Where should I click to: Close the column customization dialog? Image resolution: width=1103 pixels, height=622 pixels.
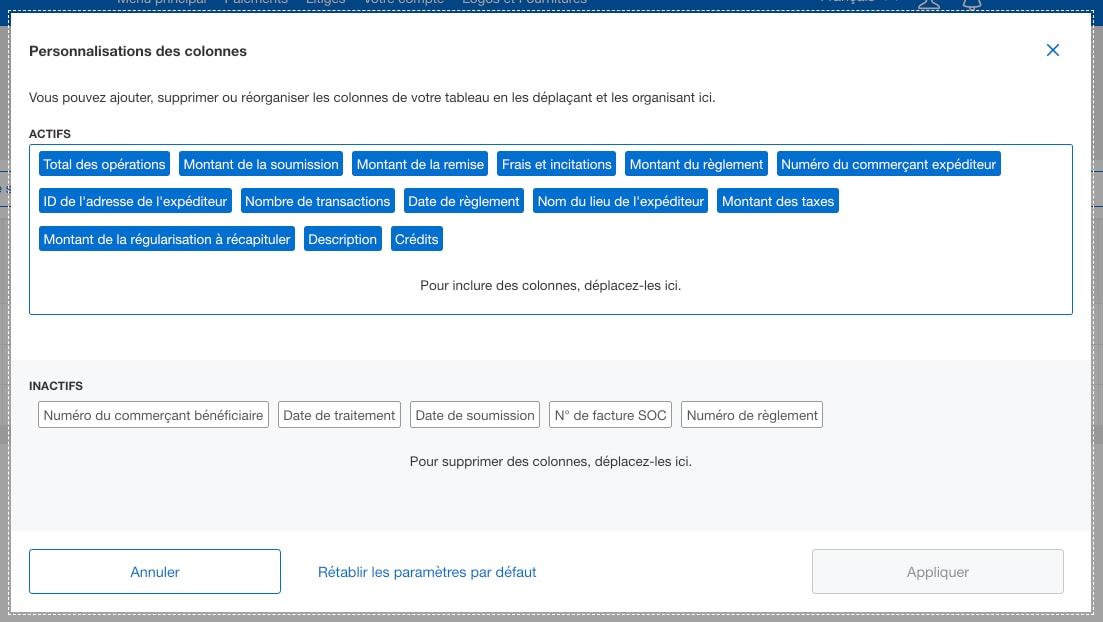click(x=1052, y=49)
